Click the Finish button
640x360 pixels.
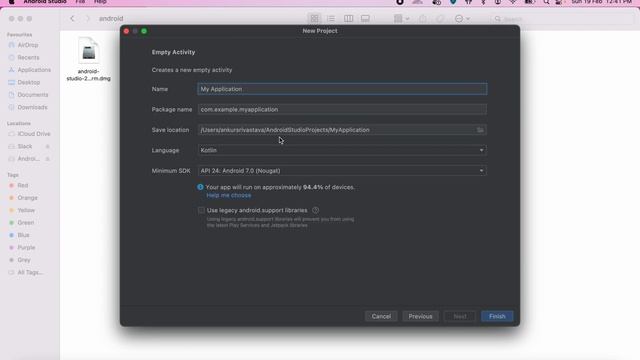point(497,316)
